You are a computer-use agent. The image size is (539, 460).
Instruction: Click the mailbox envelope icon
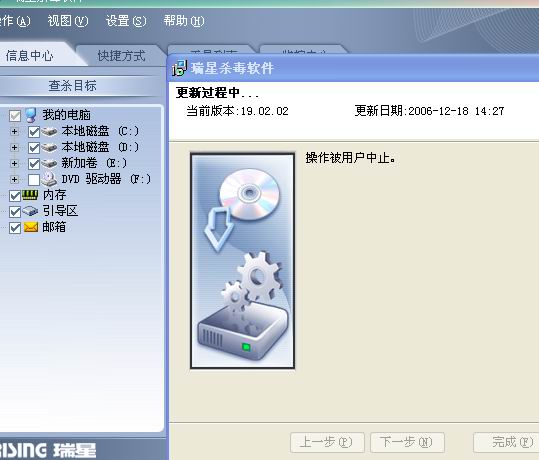pyautogui.click(x=31, y=227)
